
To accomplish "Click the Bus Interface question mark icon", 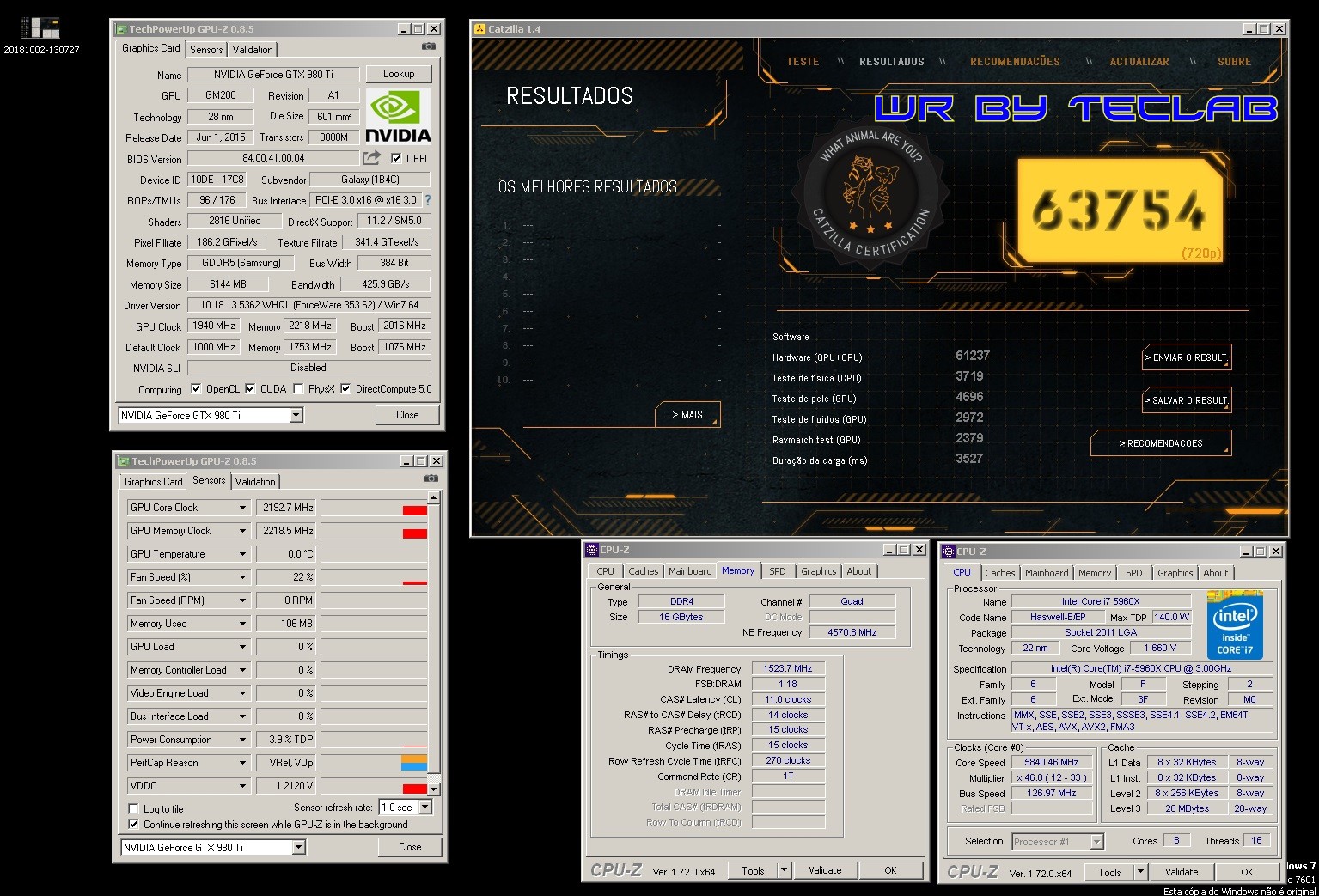I will pyautogui.click(x=428, y=200).
